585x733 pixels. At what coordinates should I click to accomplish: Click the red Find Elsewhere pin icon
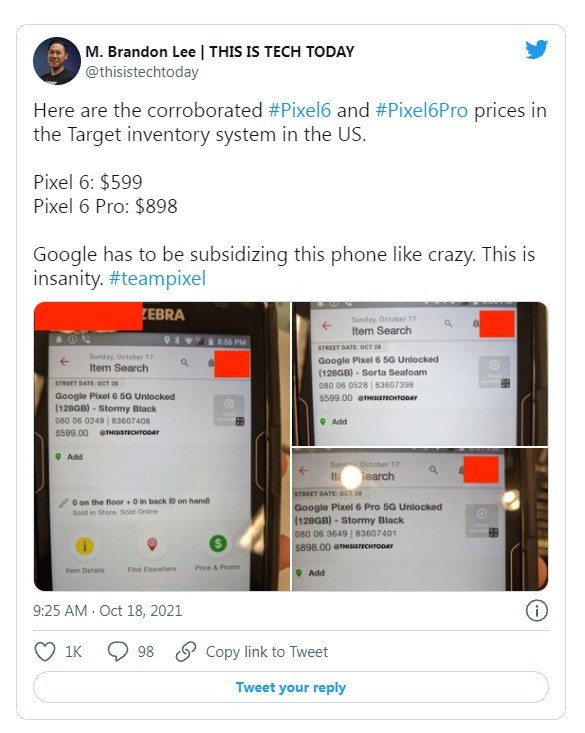tap(152, 544)
